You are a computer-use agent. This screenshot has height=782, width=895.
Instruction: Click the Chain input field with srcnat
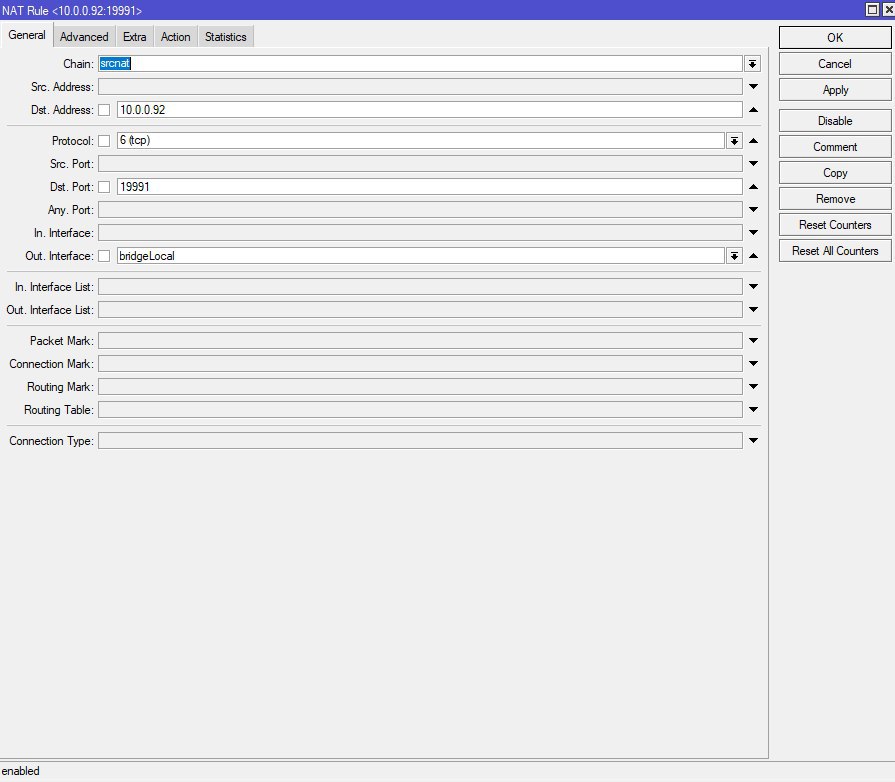tap(420, 64)
